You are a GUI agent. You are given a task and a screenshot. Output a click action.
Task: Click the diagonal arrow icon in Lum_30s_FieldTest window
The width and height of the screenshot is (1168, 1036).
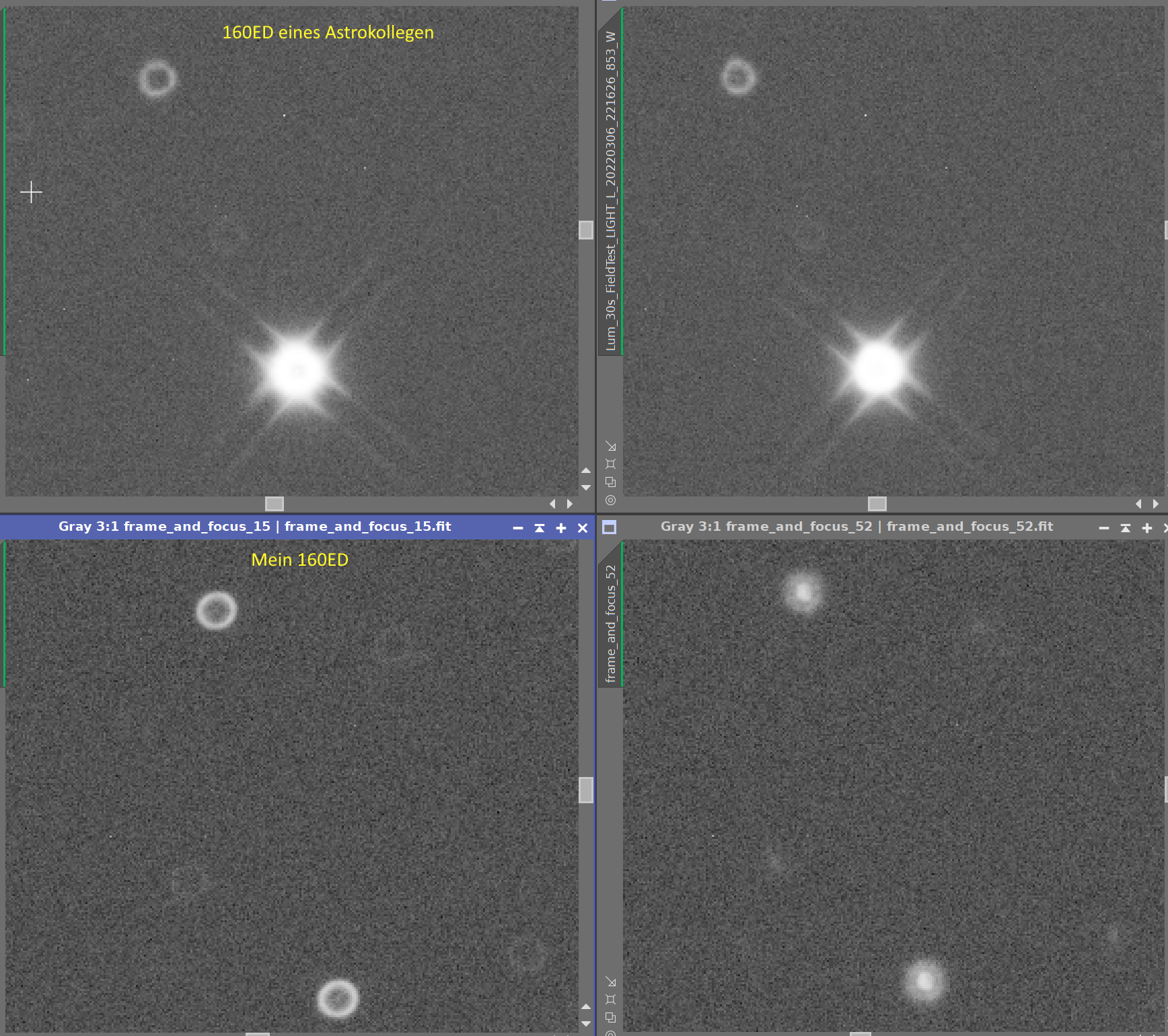coord(610,446)
